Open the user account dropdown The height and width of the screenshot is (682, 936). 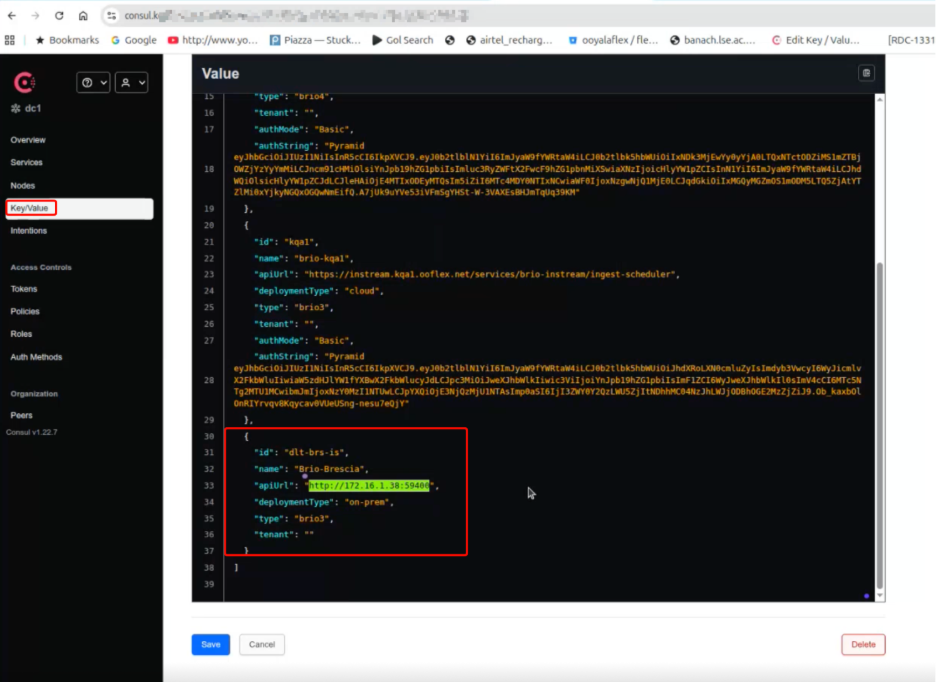coord(131,82)
